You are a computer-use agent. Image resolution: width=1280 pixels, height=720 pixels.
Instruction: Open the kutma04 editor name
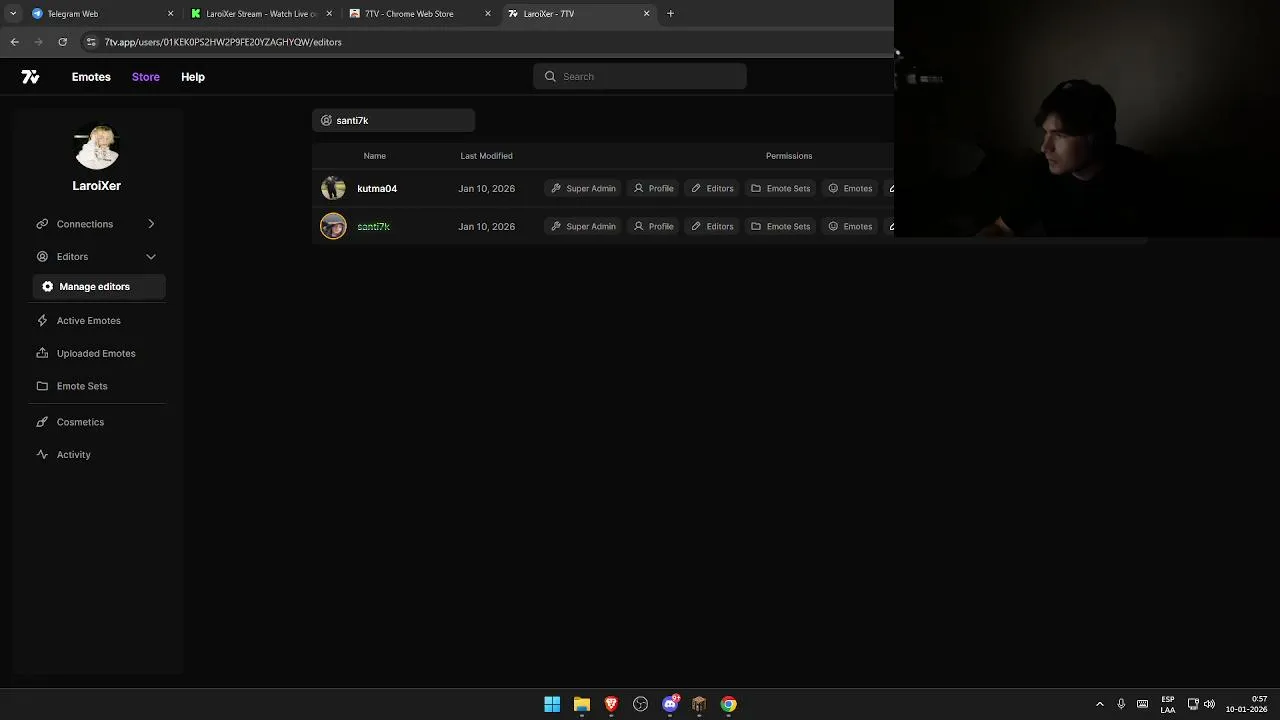[x=377, y=188]
